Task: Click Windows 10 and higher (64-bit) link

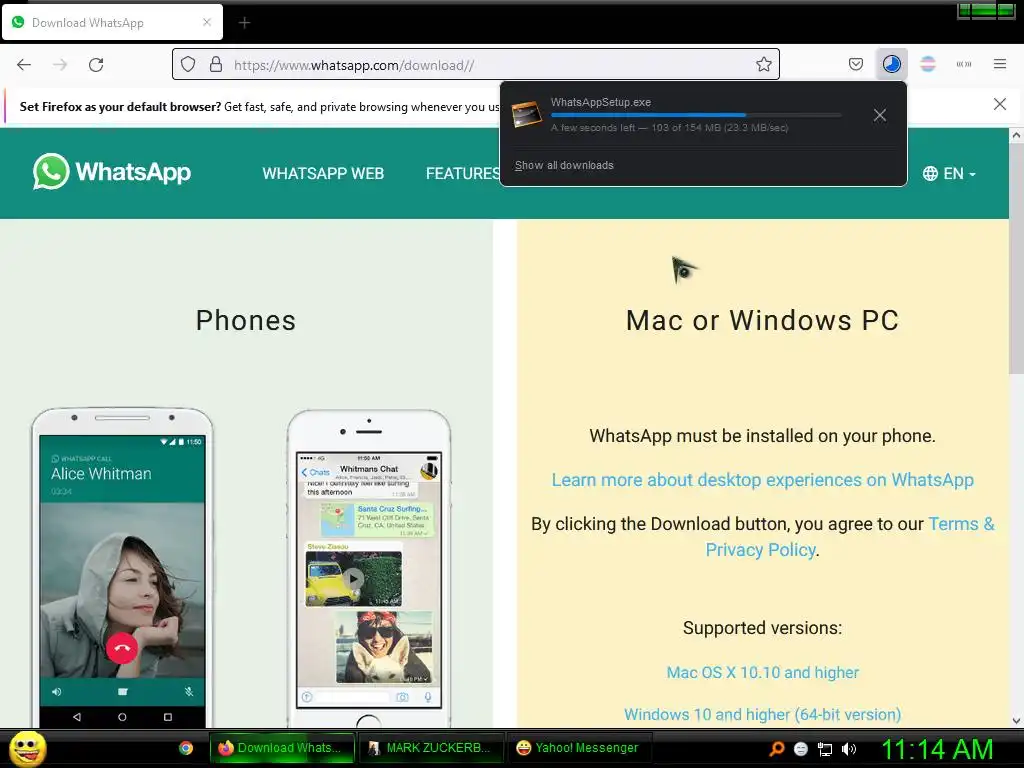Action: (x=762, y=714)
